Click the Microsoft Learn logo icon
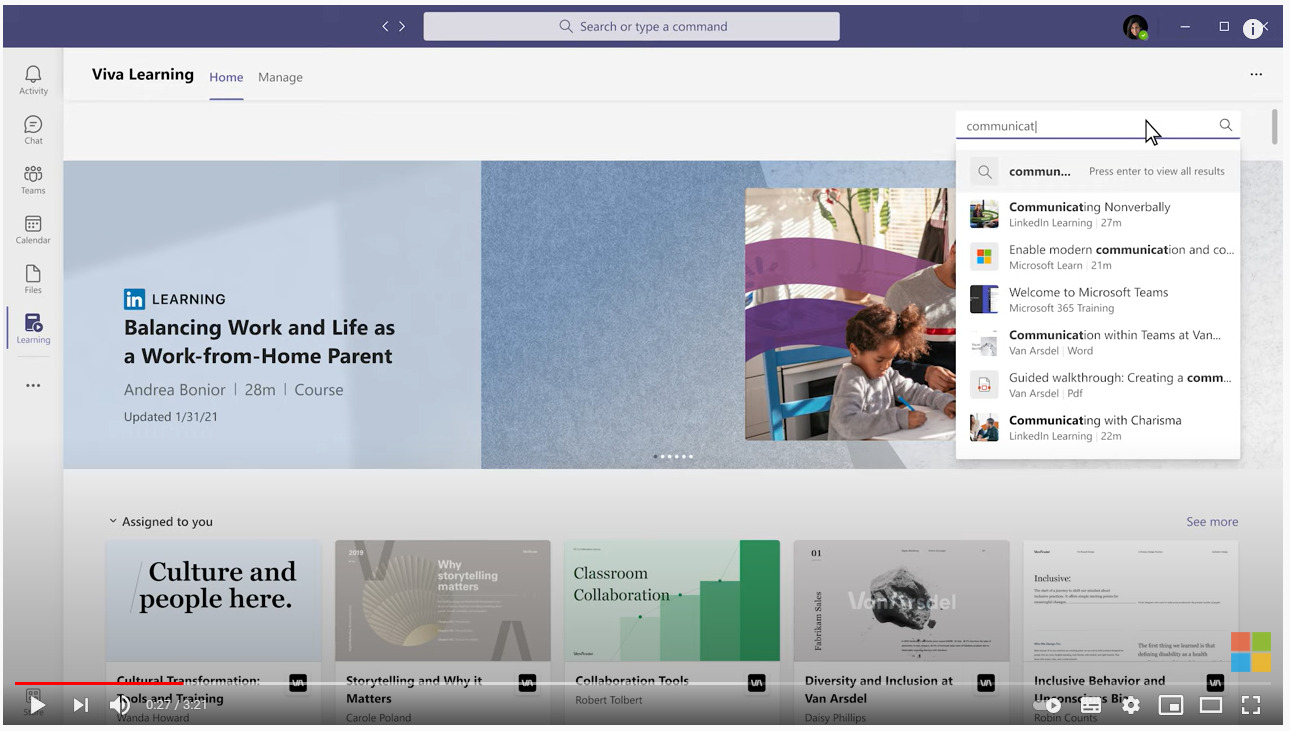The width and height of the screenshot is (1290, 731). tap(984, 257)
